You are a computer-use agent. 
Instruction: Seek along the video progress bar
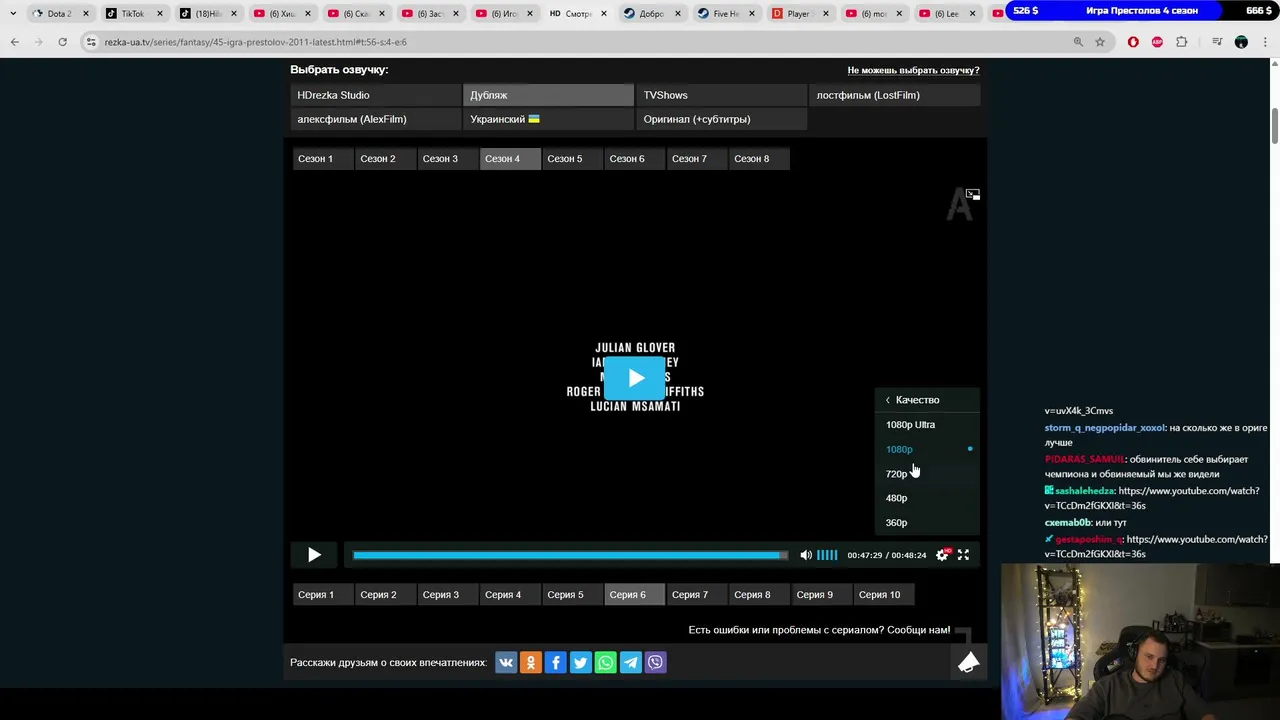click(x=570, y=555)
